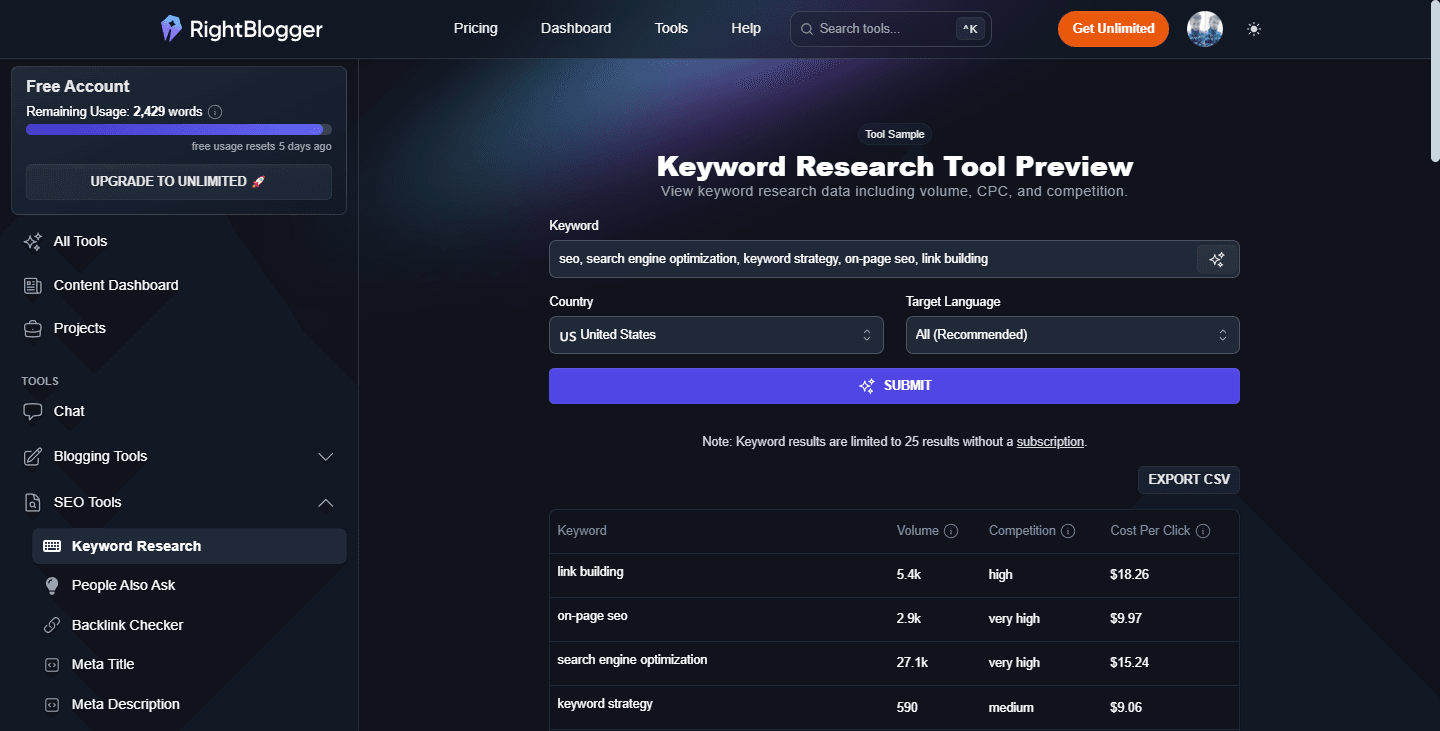Click the Meta Description code icon
The height and width of the screenshot is (731, 1440).
[52, 704]
